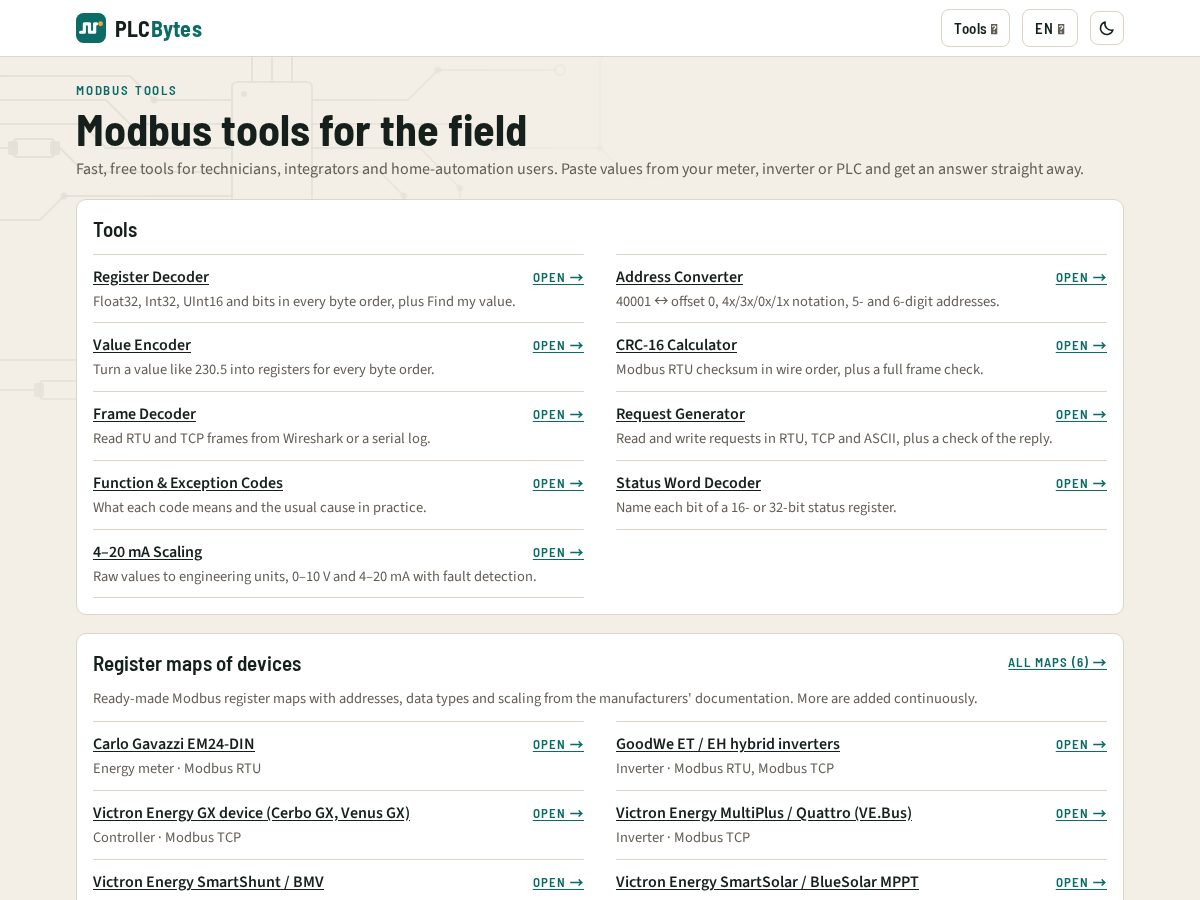Click OPEN arrow for CRC-16 Calculator
The image size is (1200, 900).
(x=1081, y=346)
